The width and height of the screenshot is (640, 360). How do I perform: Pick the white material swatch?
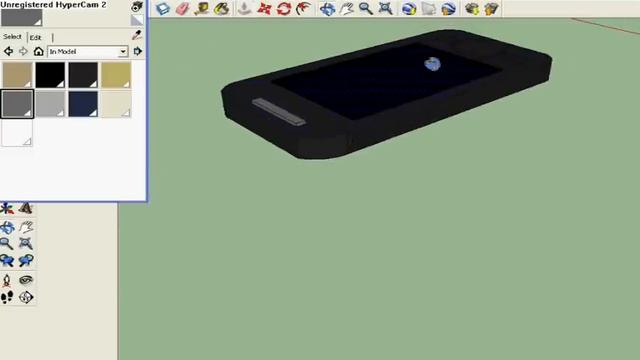click(17, 133)
